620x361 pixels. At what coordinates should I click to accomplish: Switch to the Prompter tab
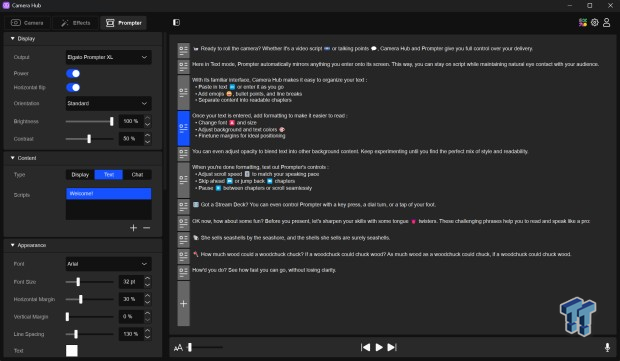pos(123,23)
